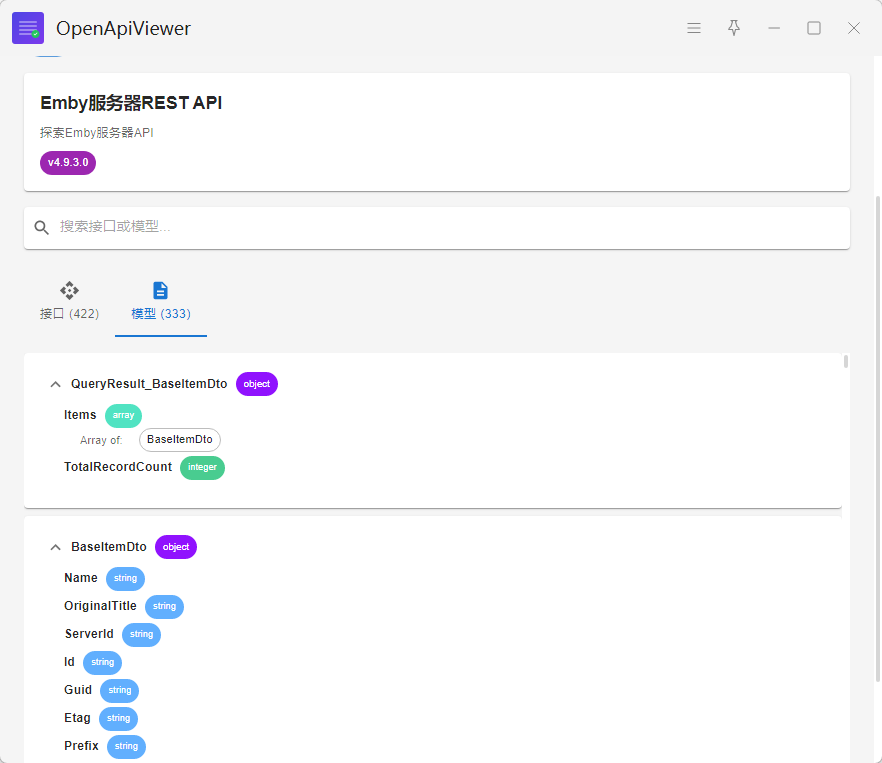882x763 pixels.
Task: Pin the window with the pin icon
Action: [734, 28]
